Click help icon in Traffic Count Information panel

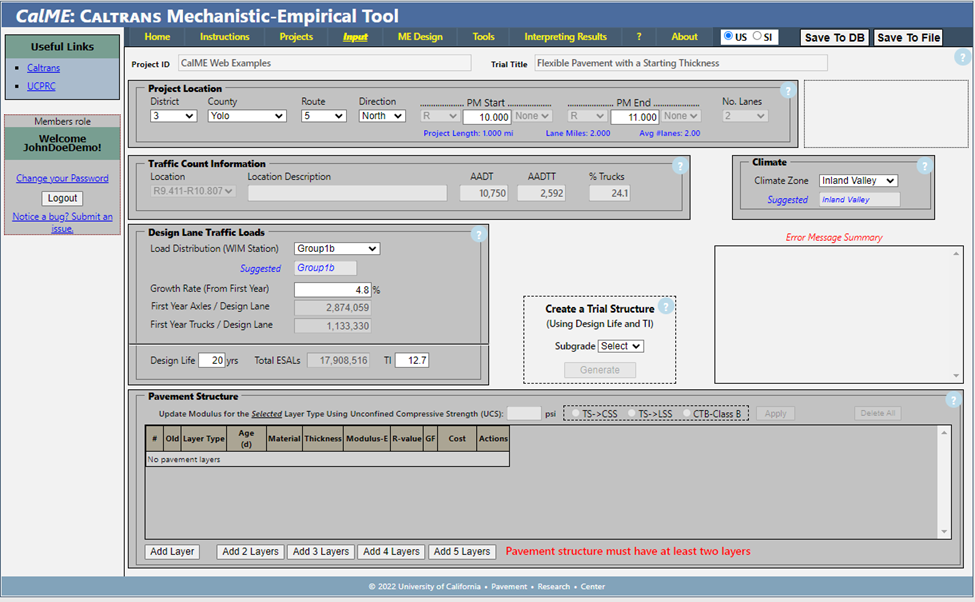[680, 166]
